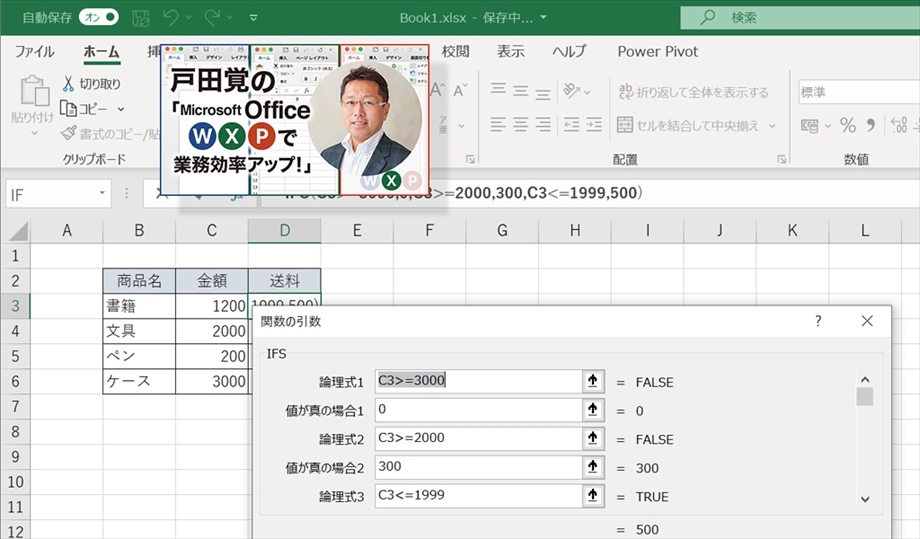Click range selector arrow for 値が真の場合2
Viewport: 920px width, 539px height.
tap(593, 467)
